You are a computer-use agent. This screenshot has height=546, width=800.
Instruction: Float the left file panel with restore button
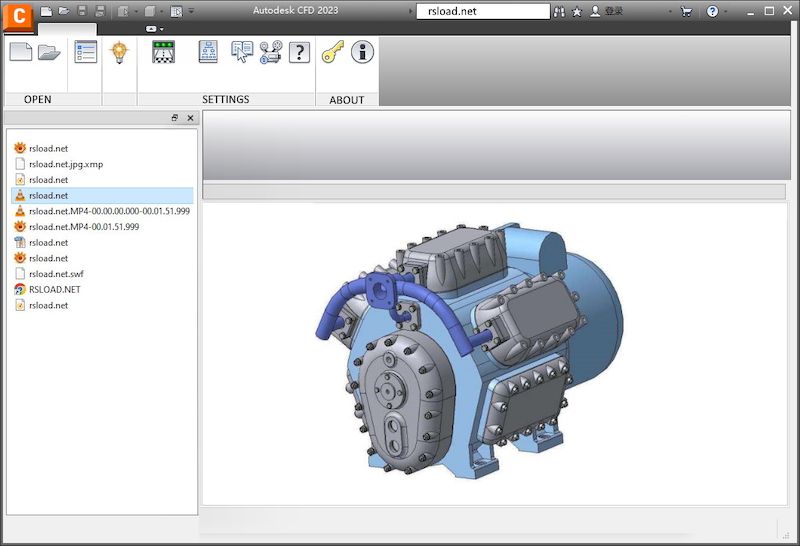(x=174, y=118)
